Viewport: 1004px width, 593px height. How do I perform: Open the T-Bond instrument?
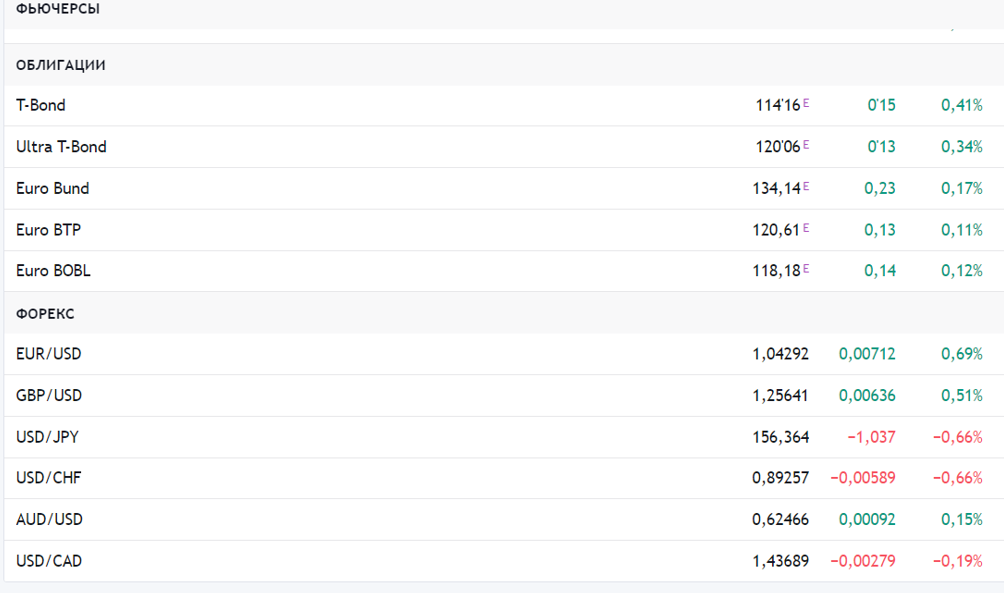point(41,105)
